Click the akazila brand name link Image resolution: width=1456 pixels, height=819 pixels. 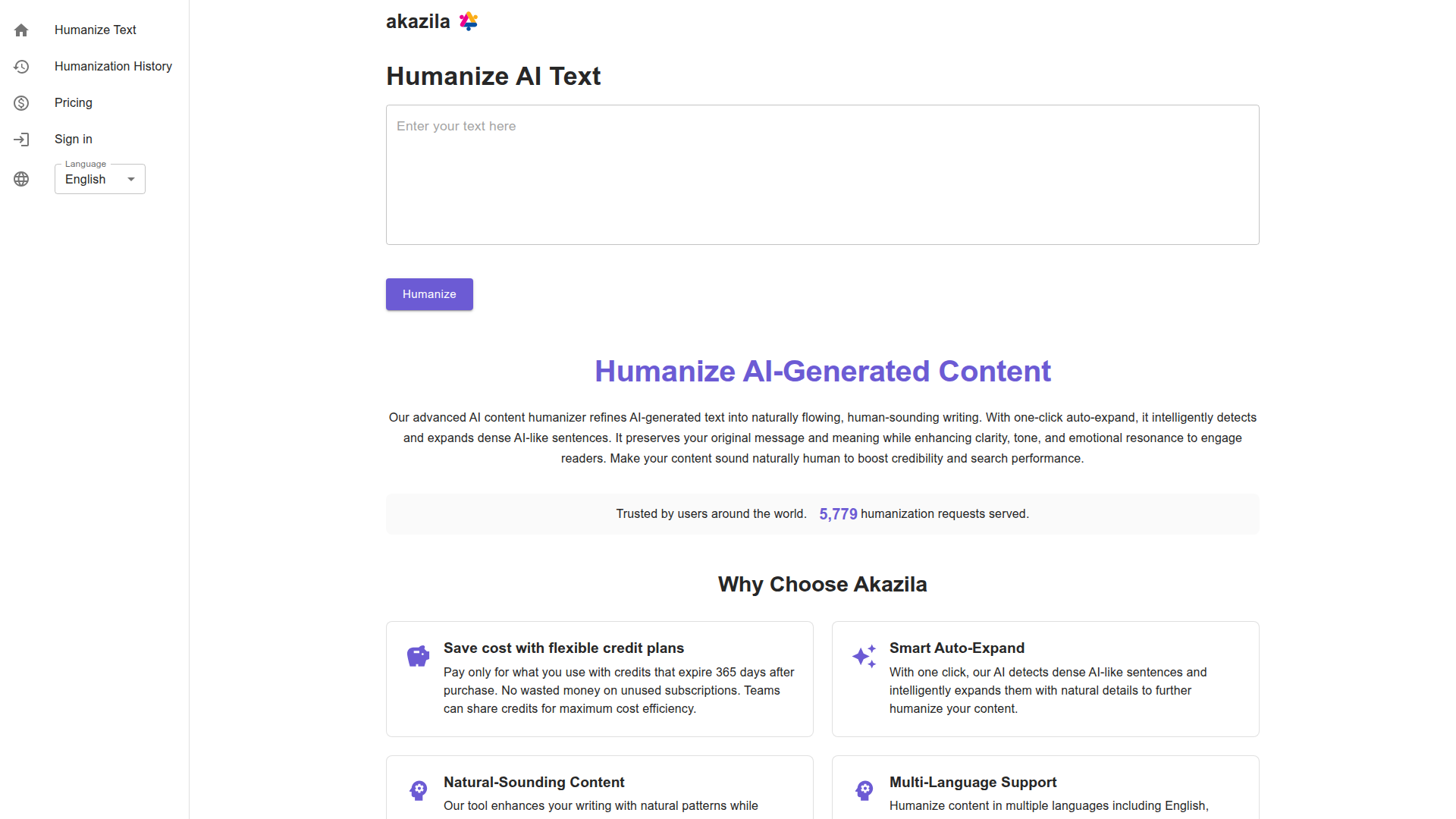tap(418, 21)
